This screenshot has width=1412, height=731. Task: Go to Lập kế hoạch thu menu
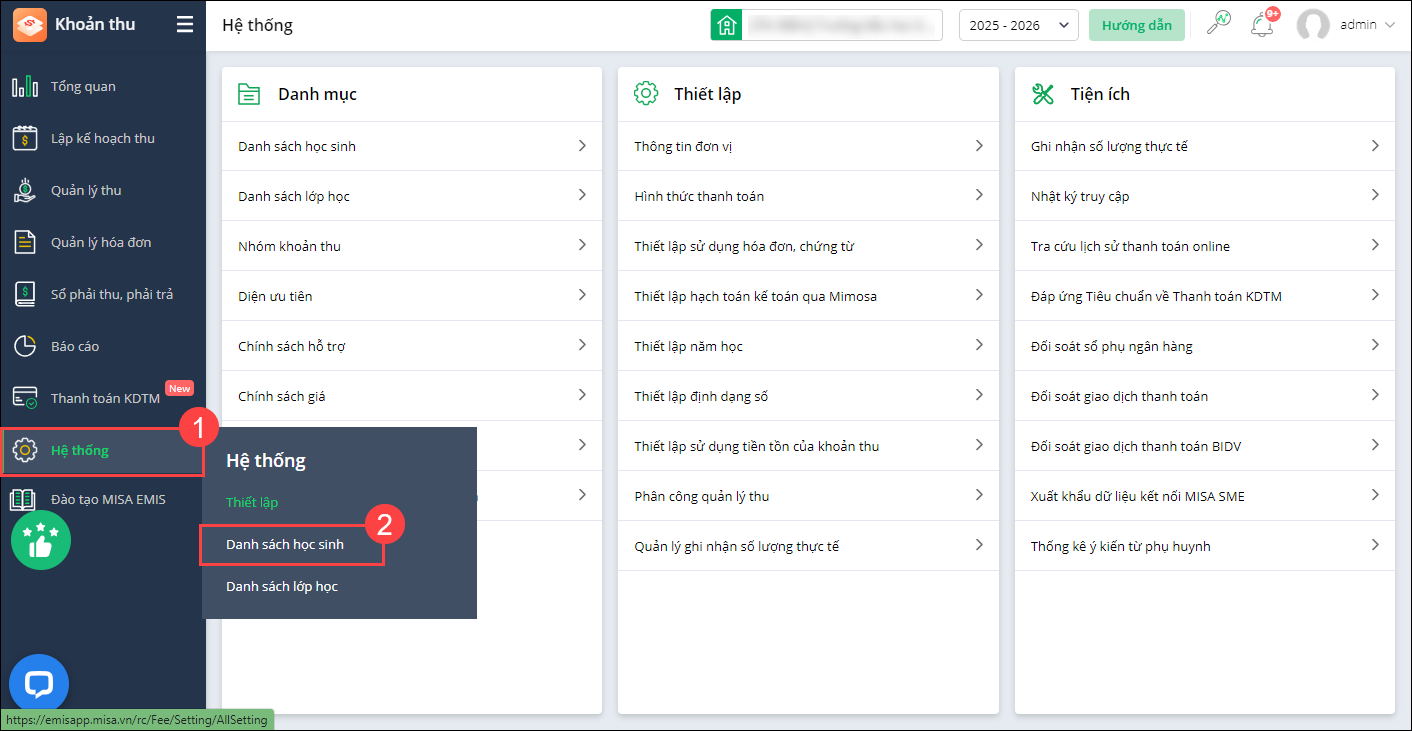tap(103, 139)
